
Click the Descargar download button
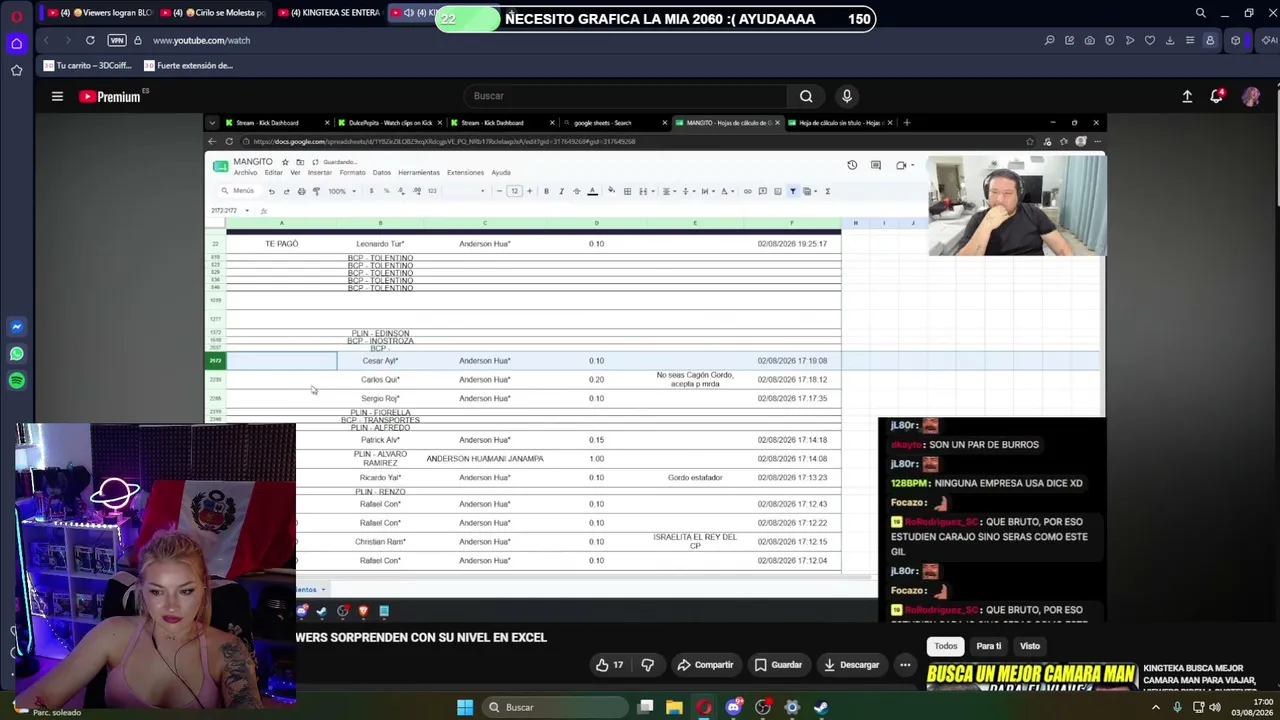pos(851,665)
